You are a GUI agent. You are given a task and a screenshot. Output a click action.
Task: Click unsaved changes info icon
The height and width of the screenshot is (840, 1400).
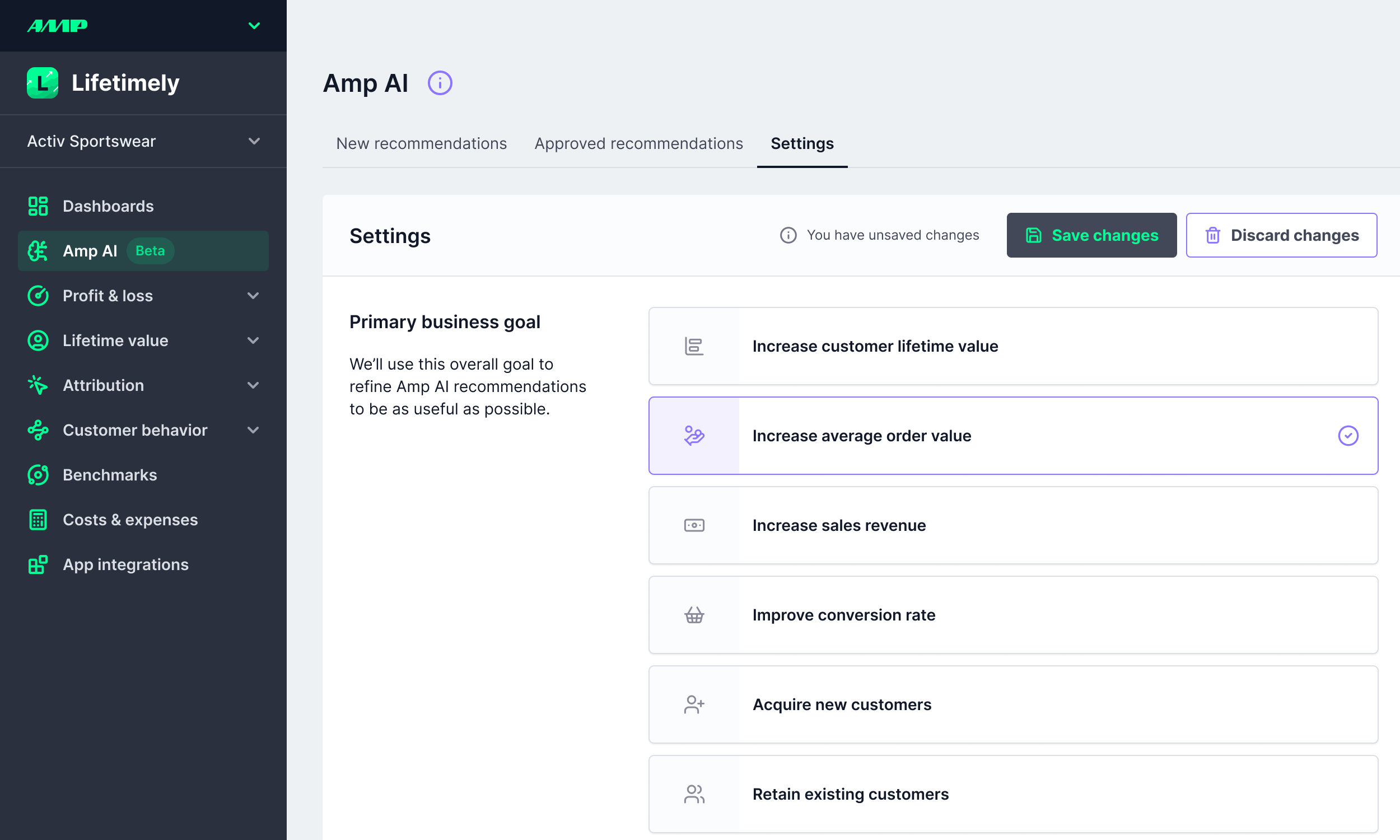[788, 235]
